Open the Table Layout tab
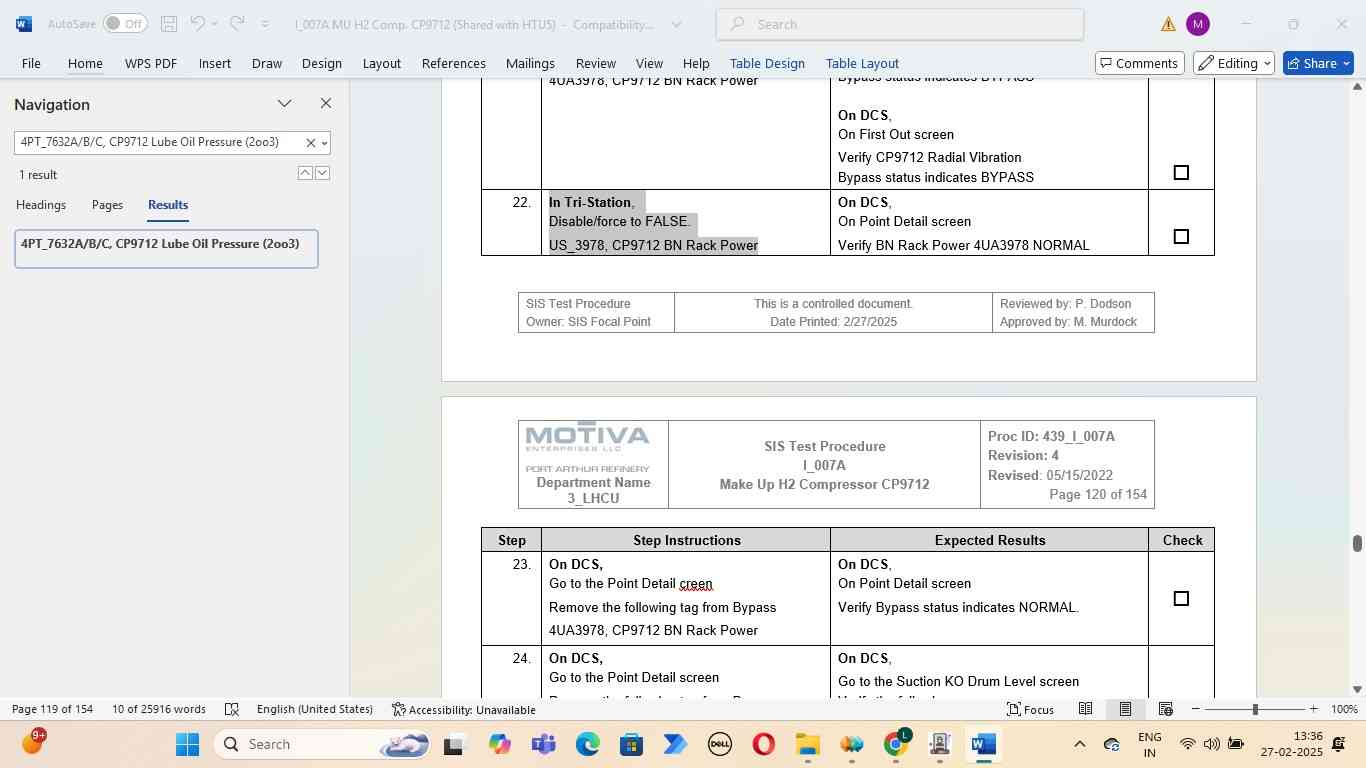The height and width of the screenshot is (768, 1366). pos(862,63)
